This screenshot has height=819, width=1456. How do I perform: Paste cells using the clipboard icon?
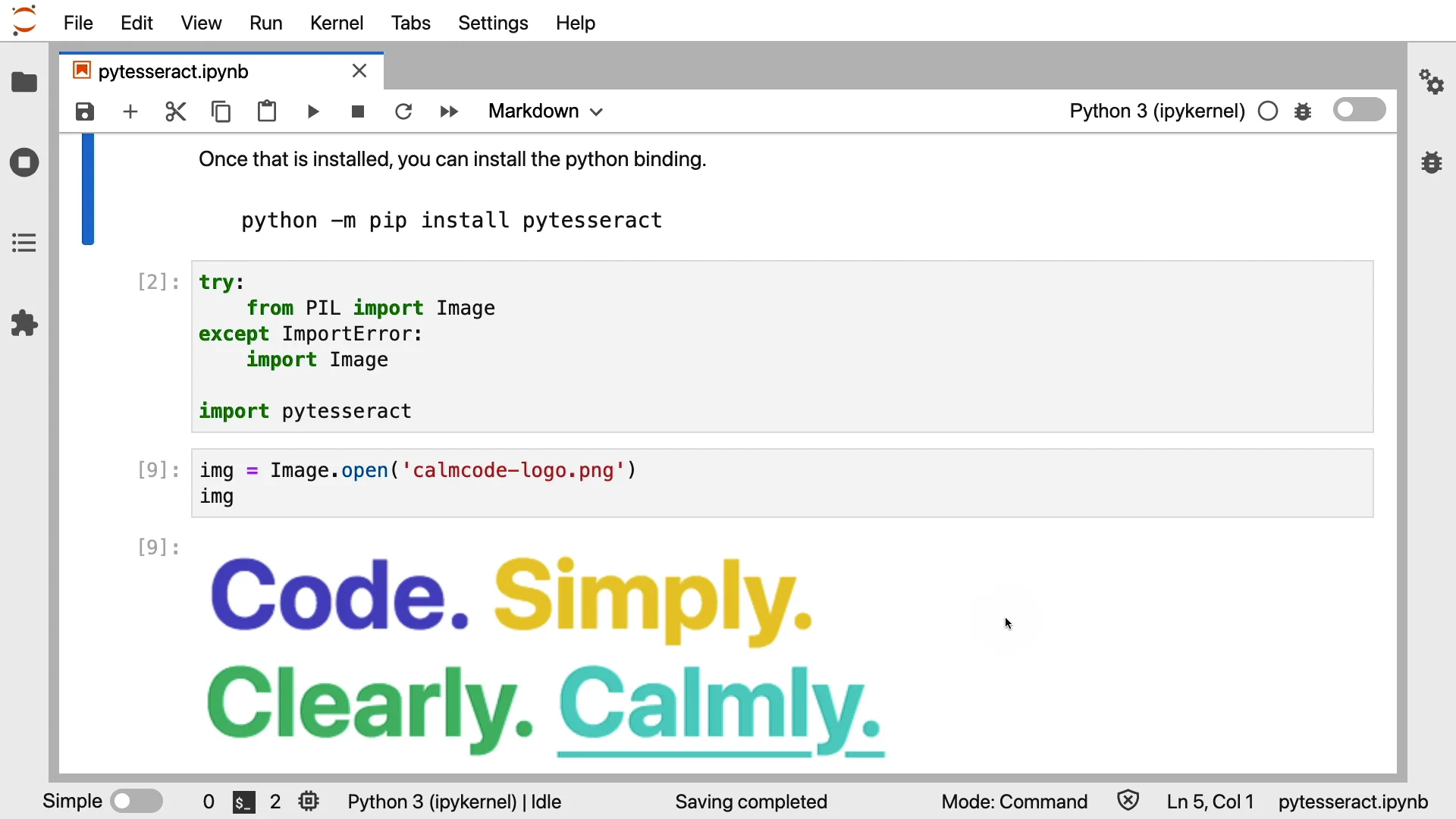click(x=267, y=112)
